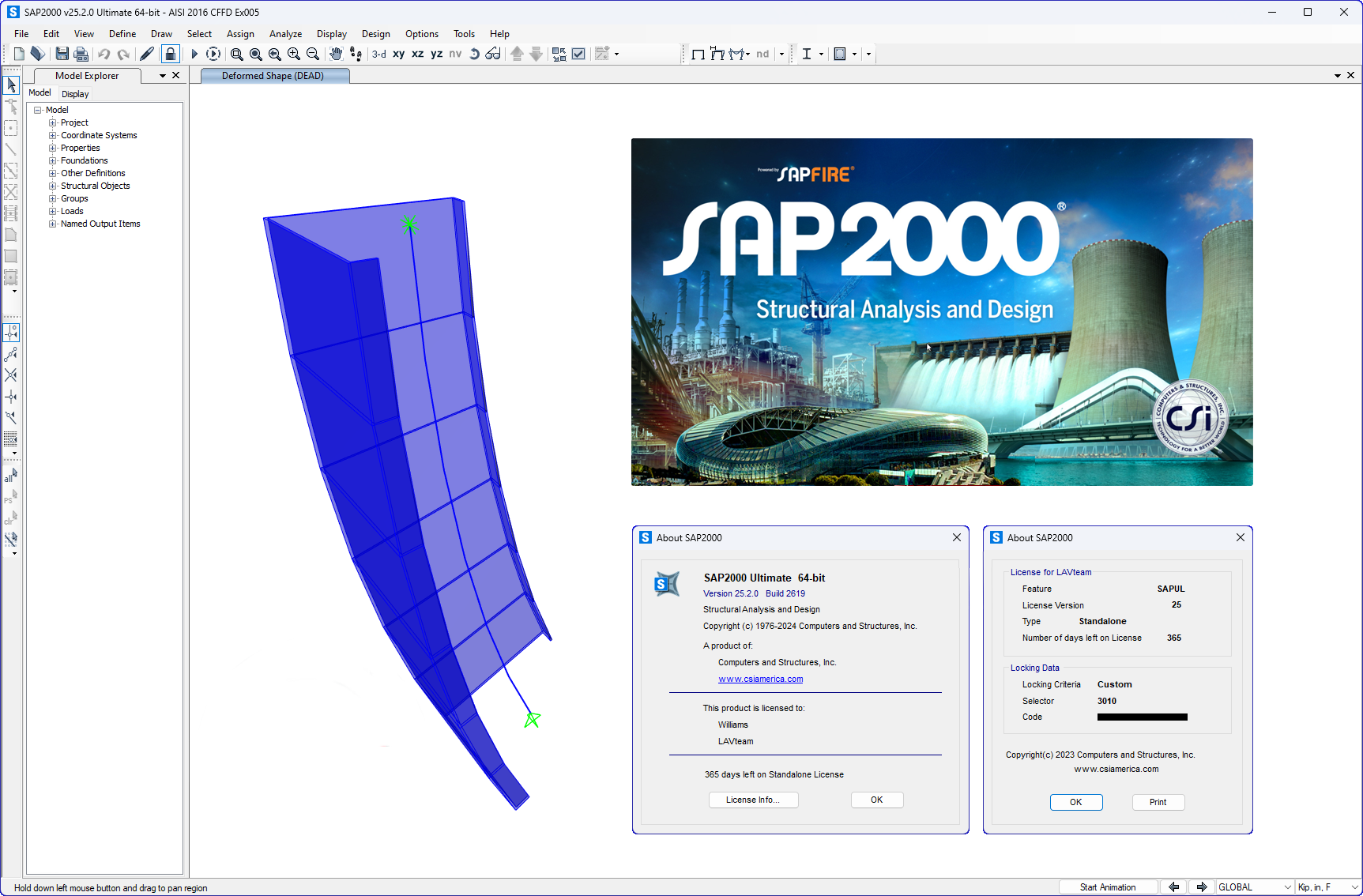Click the Select All tool

click(x=11, y=476)
